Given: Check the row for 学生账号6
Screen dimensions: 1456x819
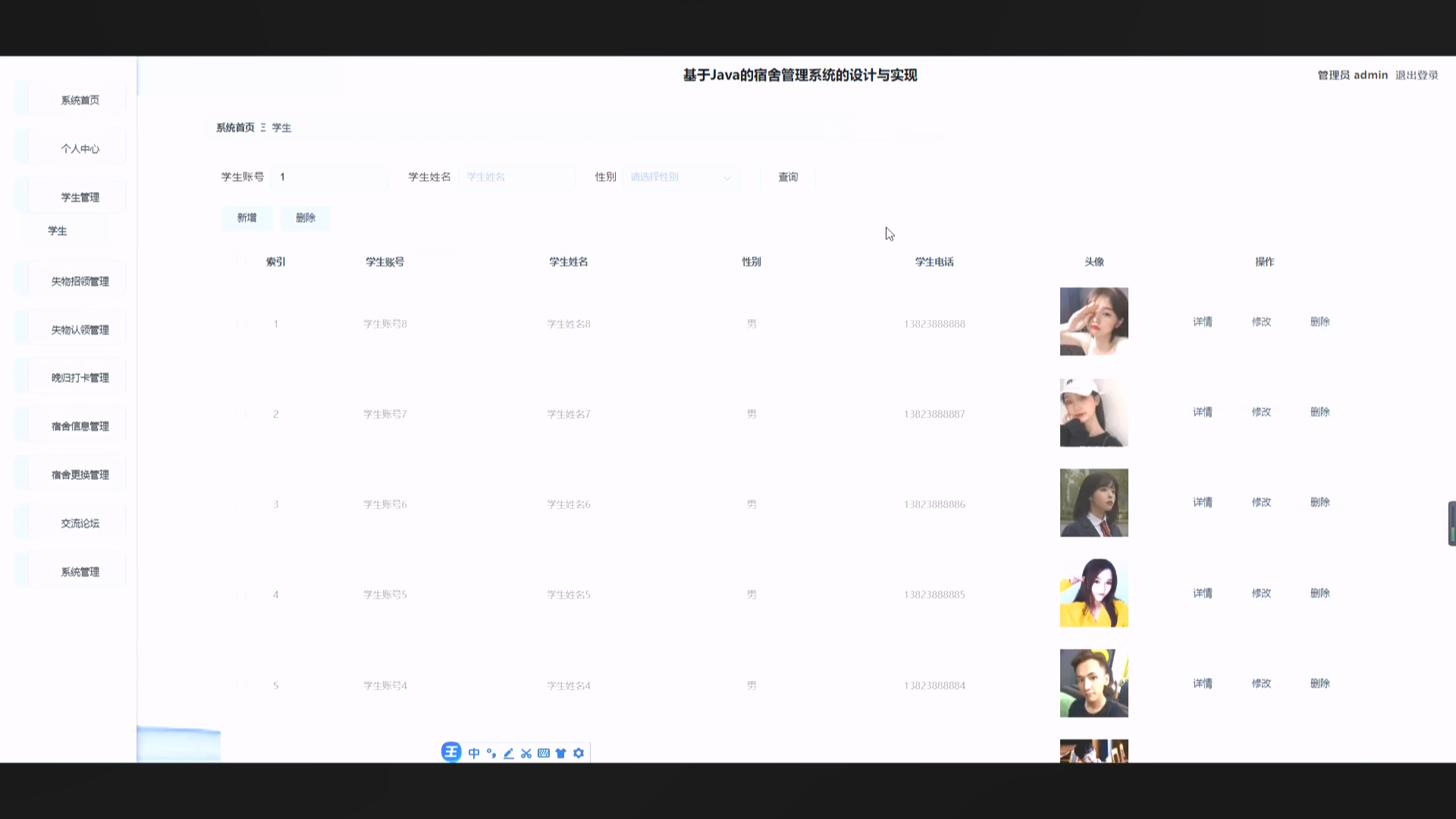Looking at the screenshot, I should click(x=241, y=504).
